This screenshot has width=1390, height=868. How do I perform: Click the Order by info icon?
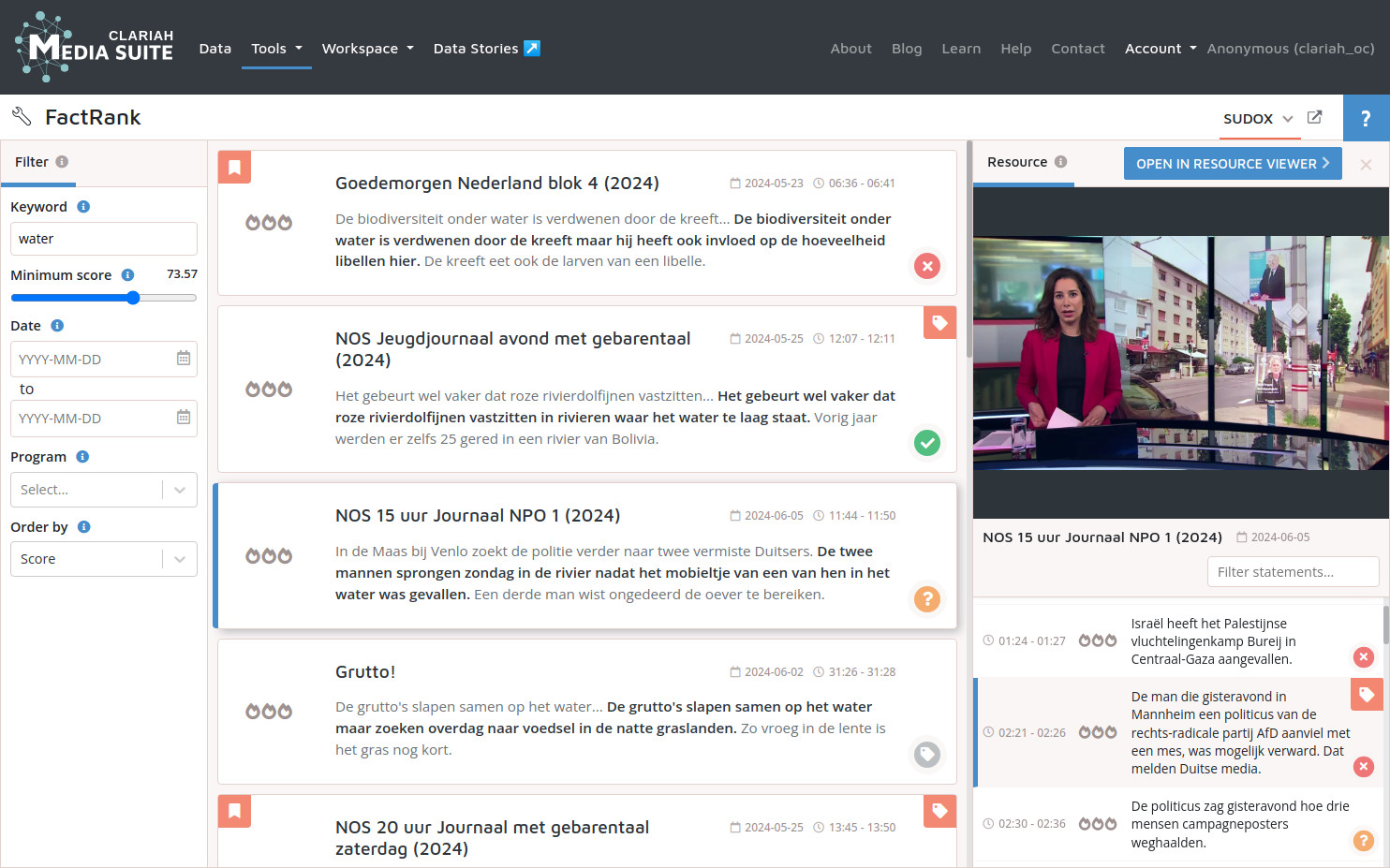(84, 527)
